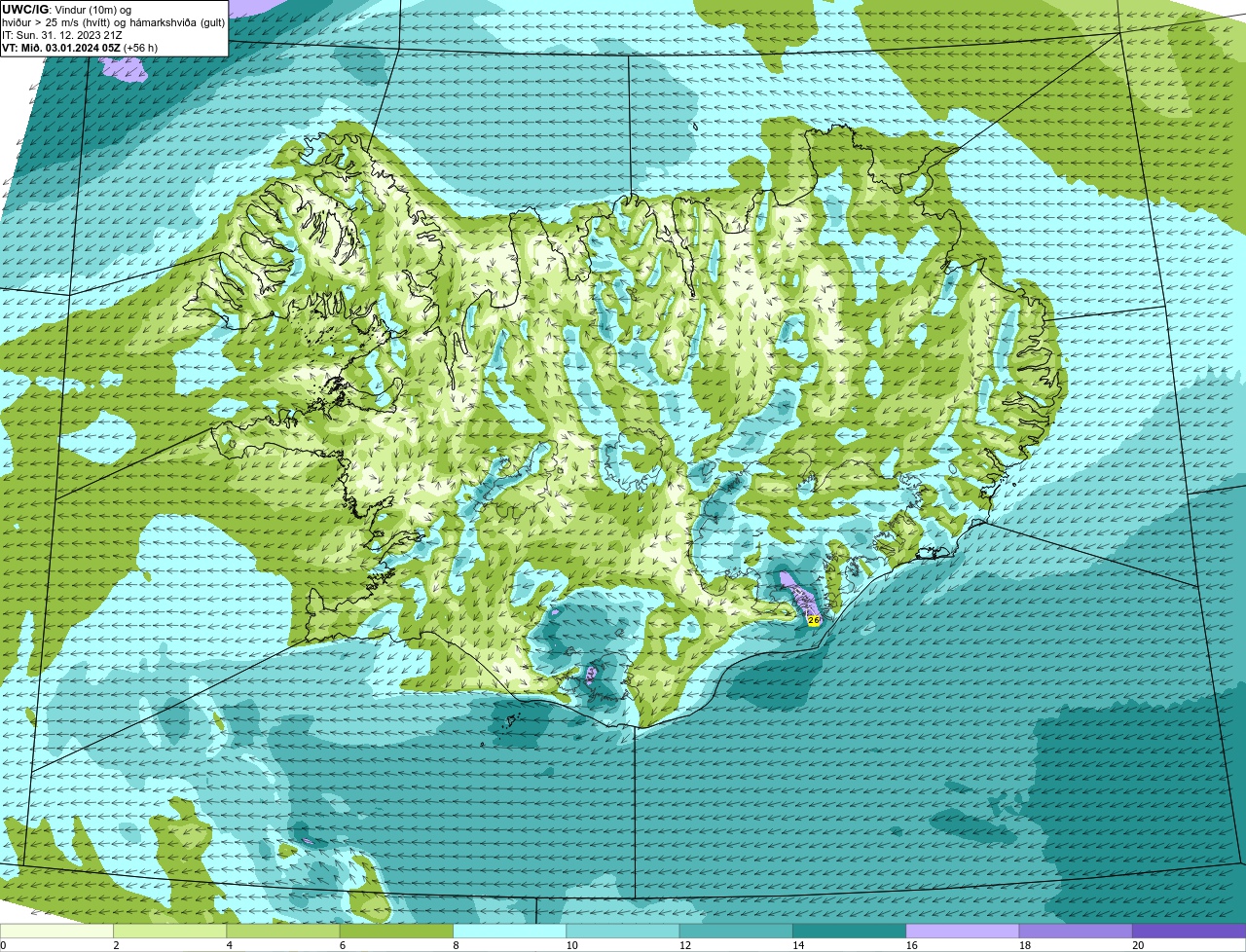Image resolution: width=1246 pixels, height=952 pixels.
Task: Select the title line 'UWC/IG: Vindur (10m) og'
Action: point(67,9)
